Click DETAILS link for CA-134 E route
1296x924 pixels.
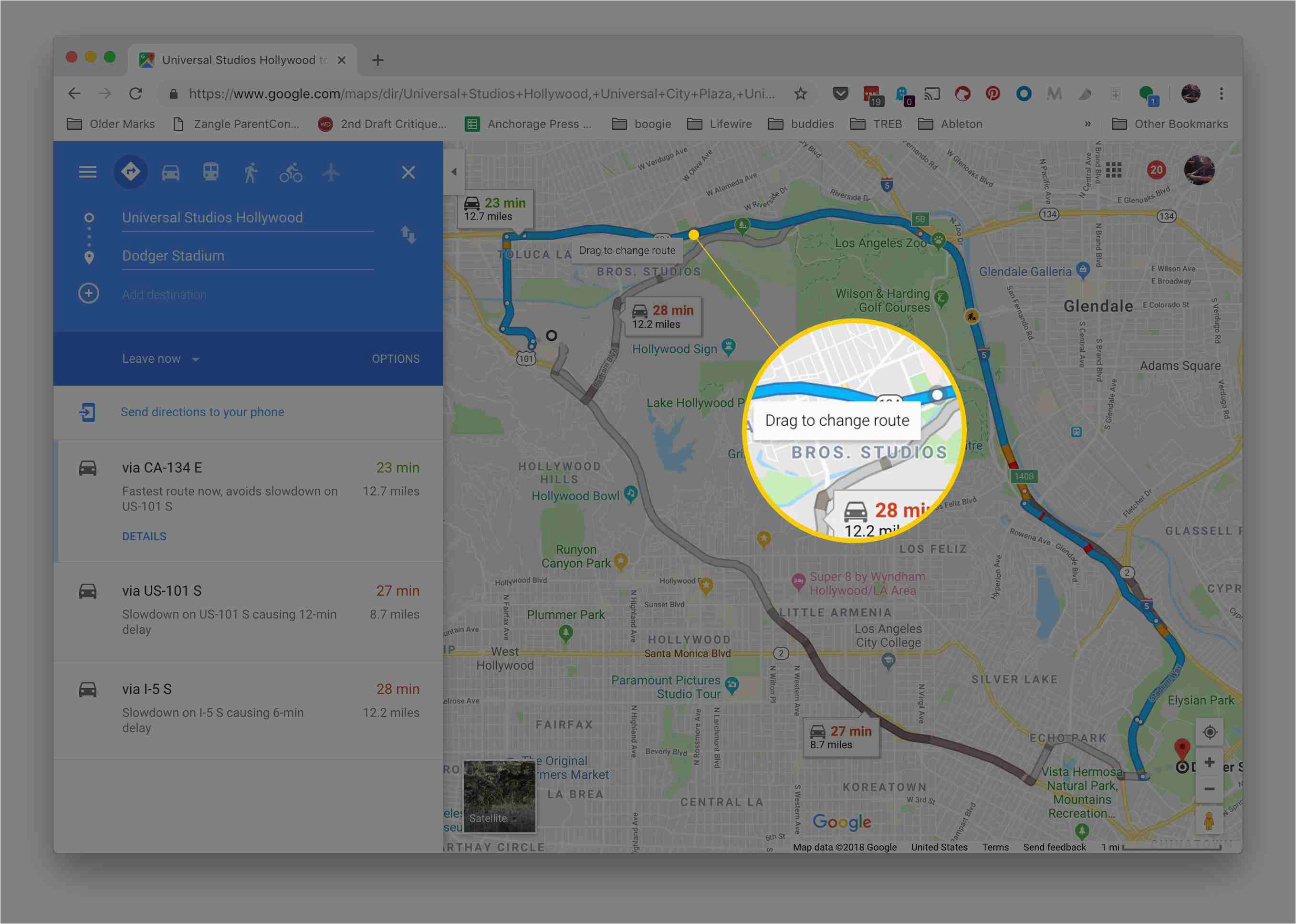[x=144, y=536]
